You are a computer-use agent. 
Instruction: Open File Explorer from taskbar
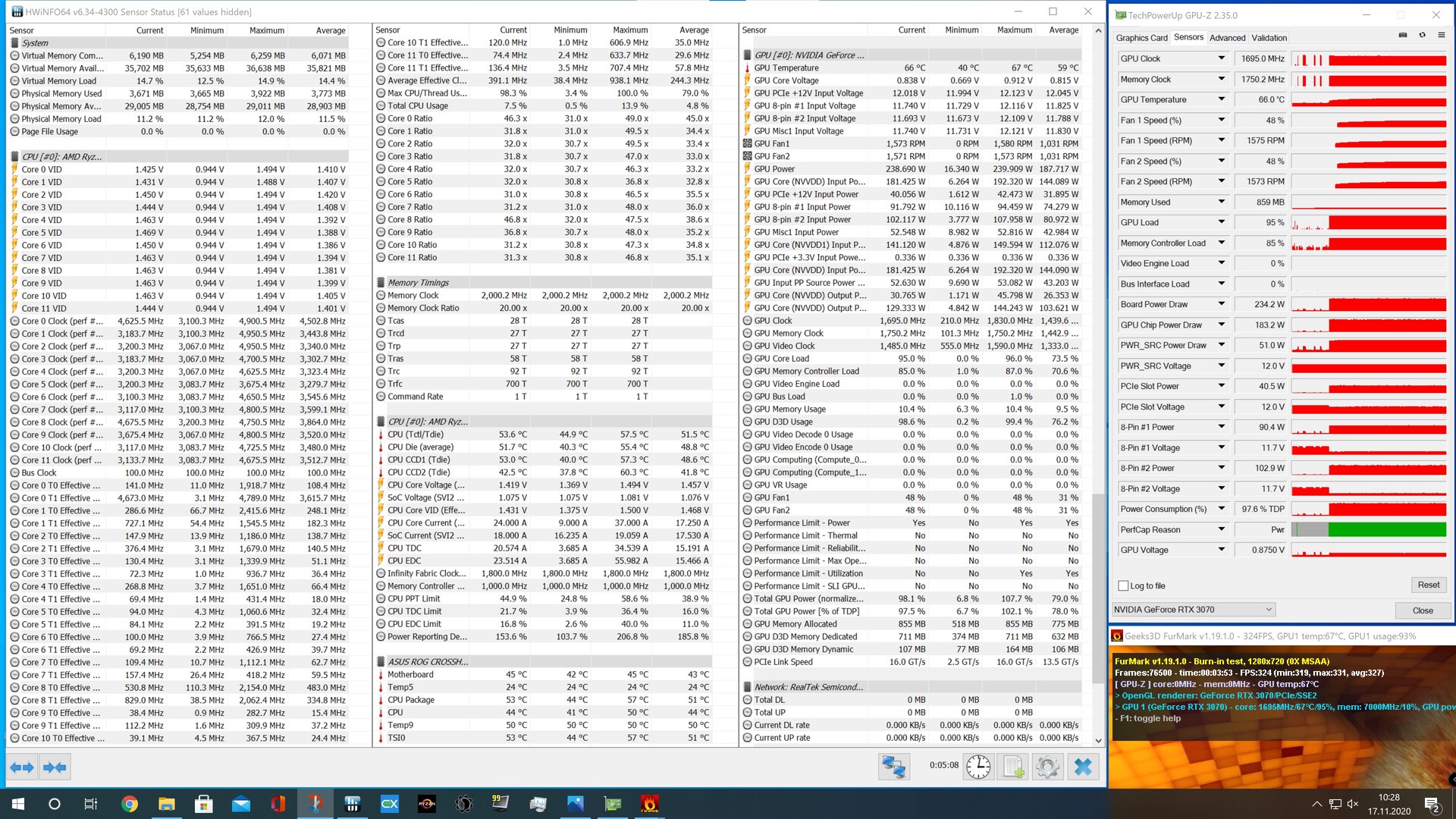(167, 804)
